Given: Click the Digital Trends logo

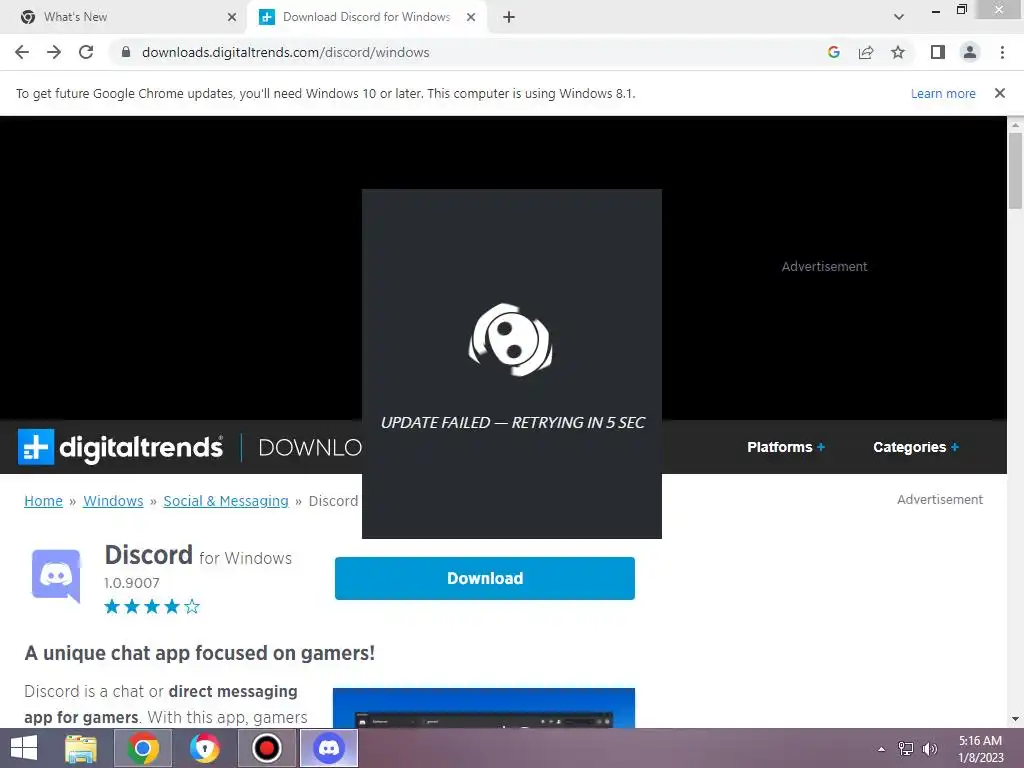Looking at the screenshot, I should pos(120,447).
